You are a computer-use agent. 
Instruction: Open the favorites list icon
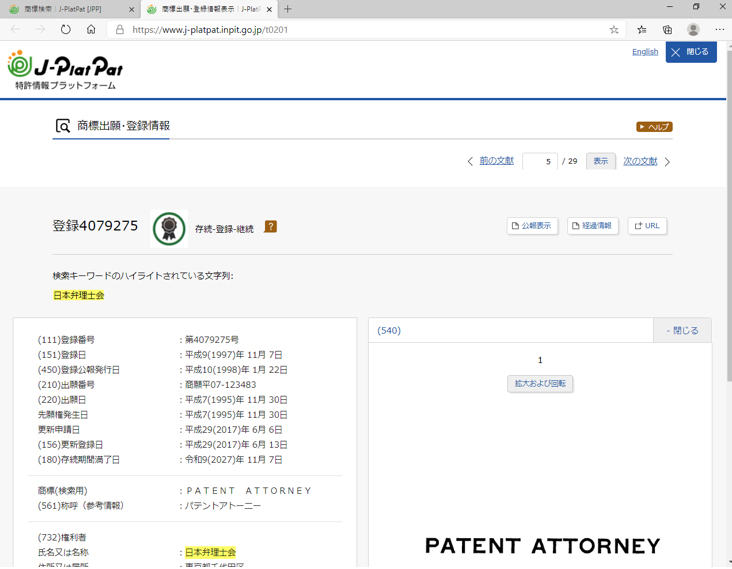(x=642, y=30)
